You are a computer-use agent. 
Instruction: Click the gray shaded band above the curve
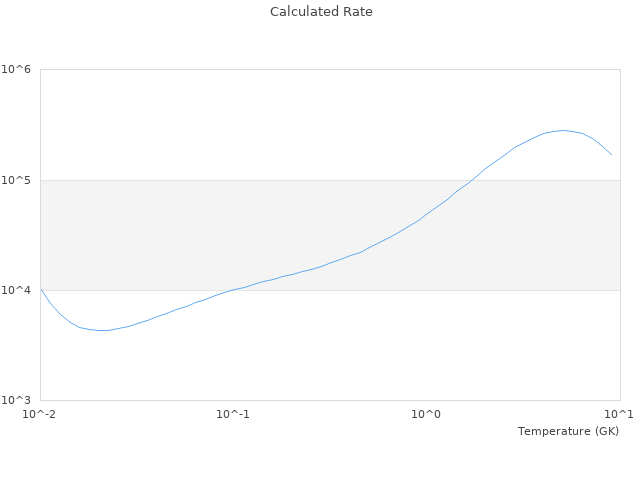200,220
